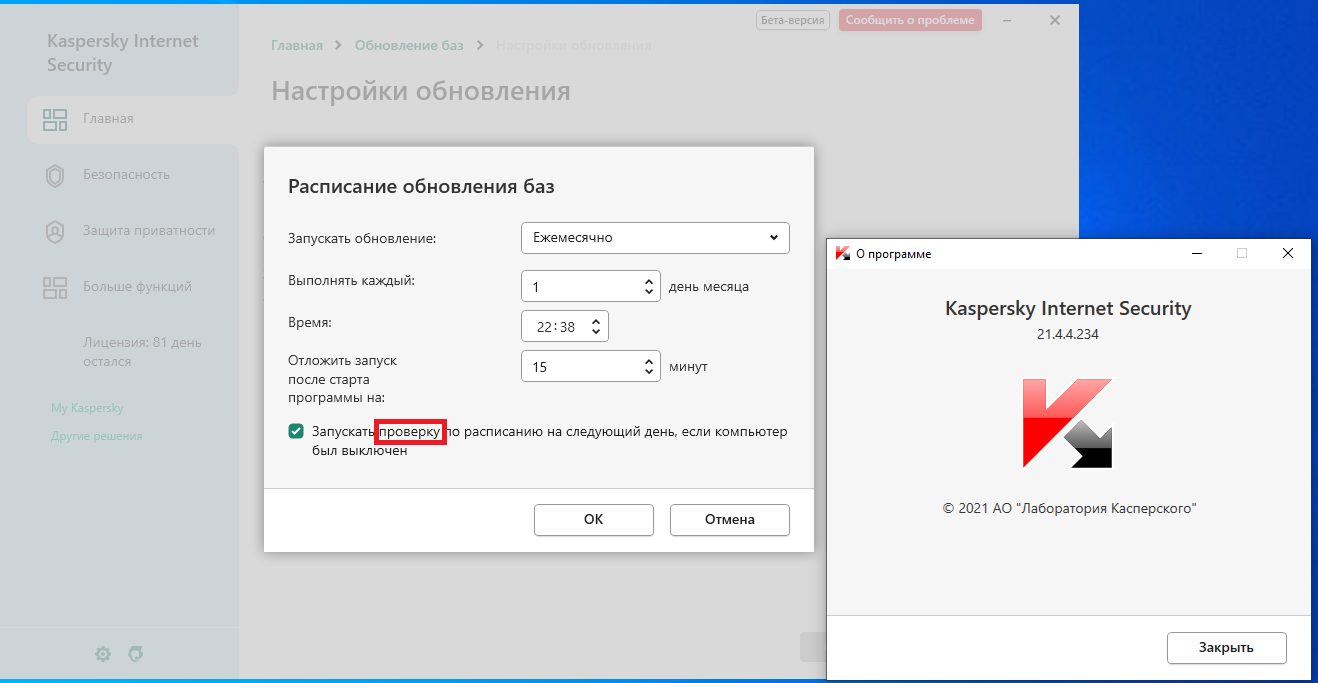Decrease the минут delay with down arrow
Screen dimensions: 1318x683
(649, 372)
